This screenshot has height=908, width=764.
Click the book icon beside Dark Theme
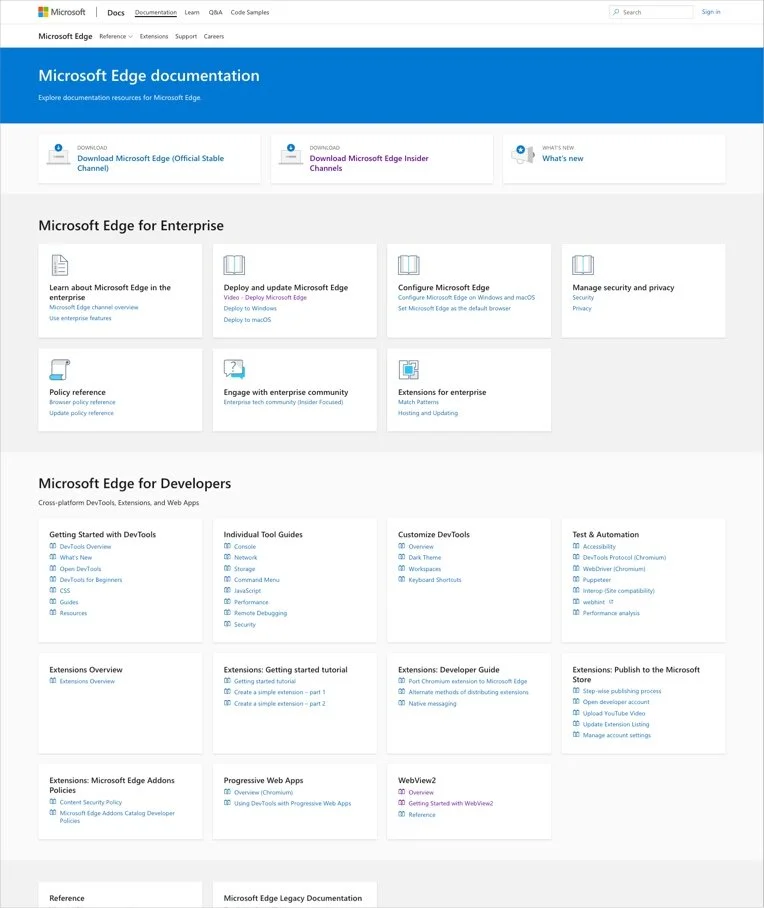(401, 557)
